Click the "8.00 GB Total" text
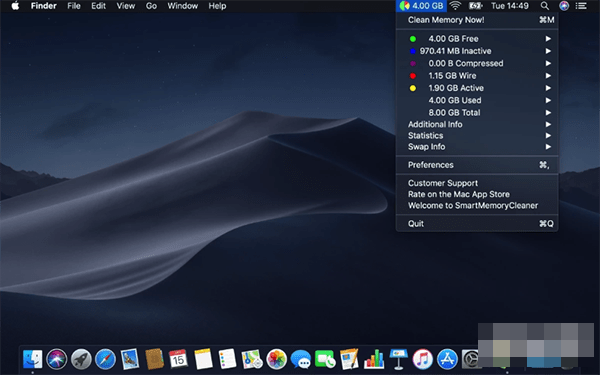The width and height of the screenshot is (600, 375). click(455, 112)
